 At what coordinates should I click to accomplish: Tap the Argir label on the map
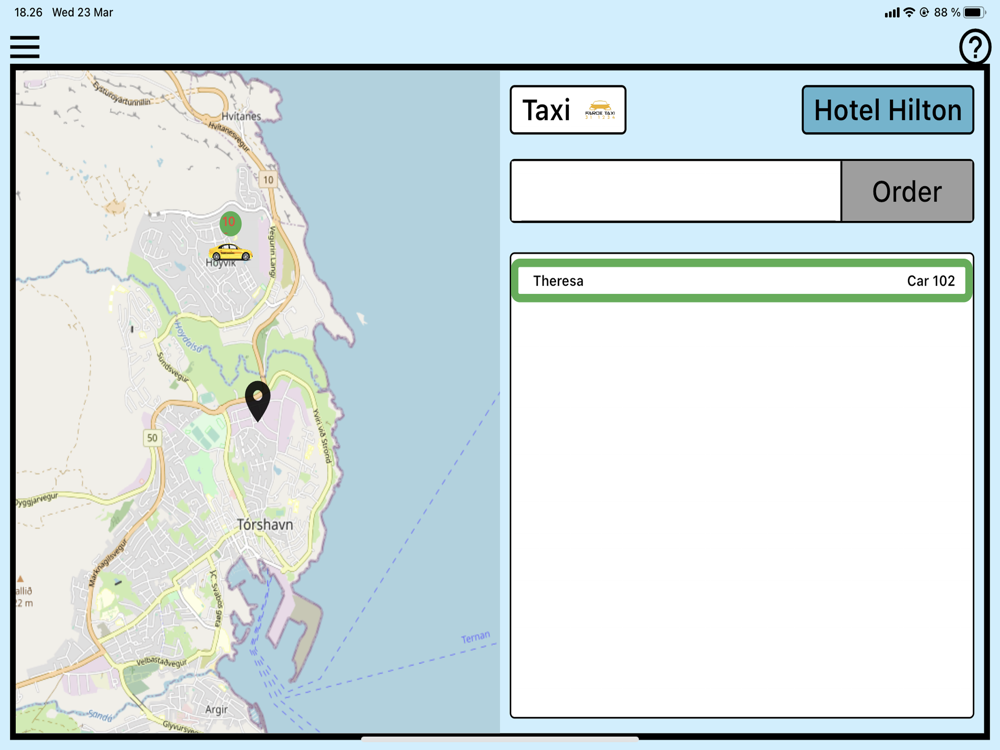(x=216, y=709)
